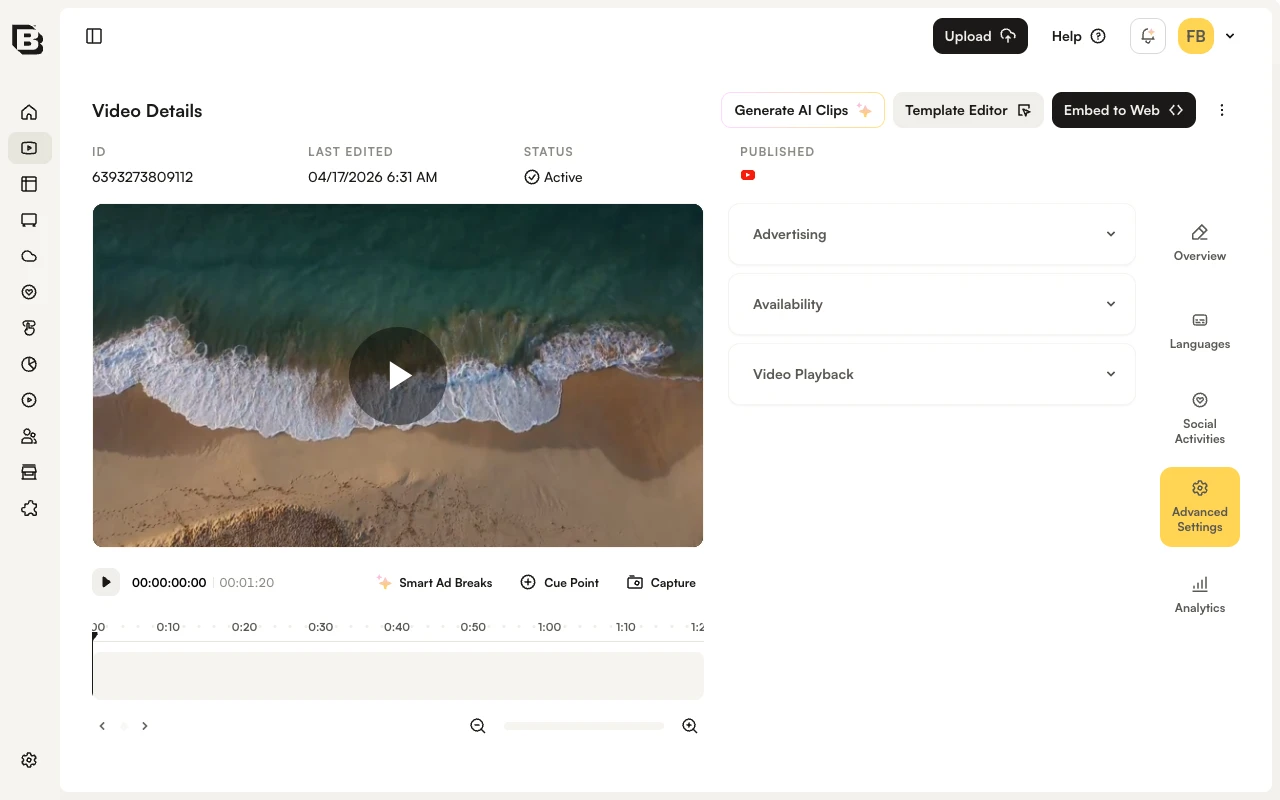Click the B logo in the sidebar

point(28,38)
